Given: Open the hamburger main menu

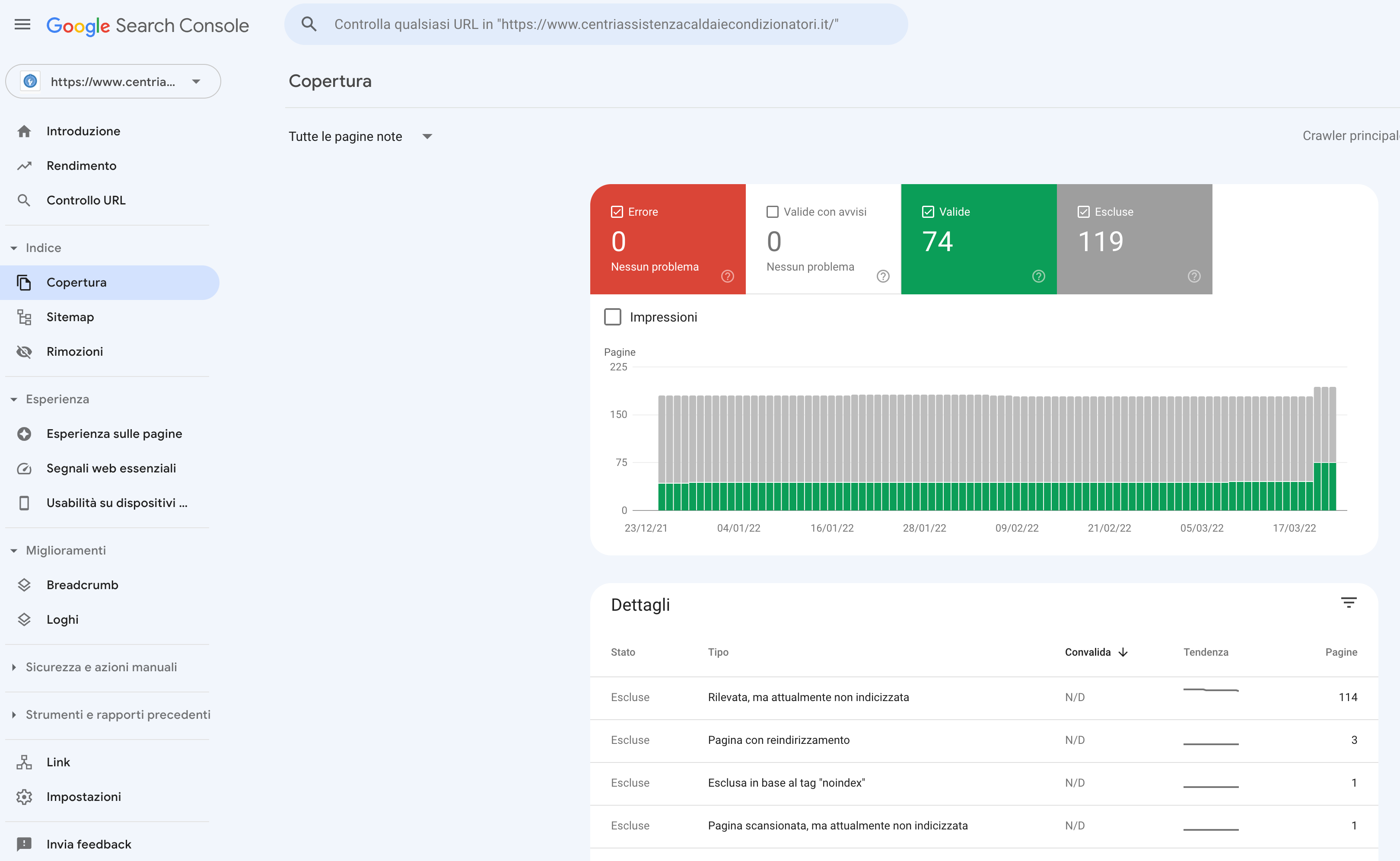Looking at the screenshot, I should click(x=22, y=25).
